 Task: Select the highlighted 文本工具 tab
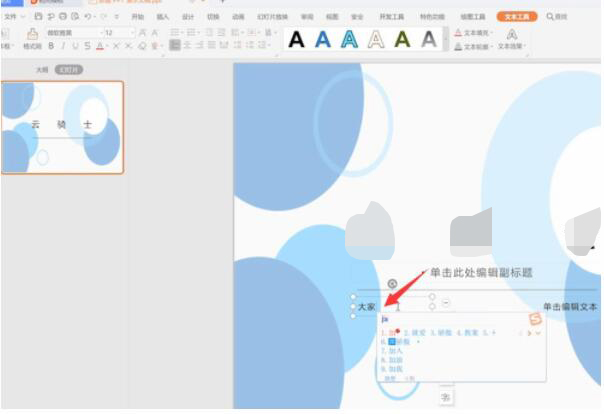coord(517,17)
